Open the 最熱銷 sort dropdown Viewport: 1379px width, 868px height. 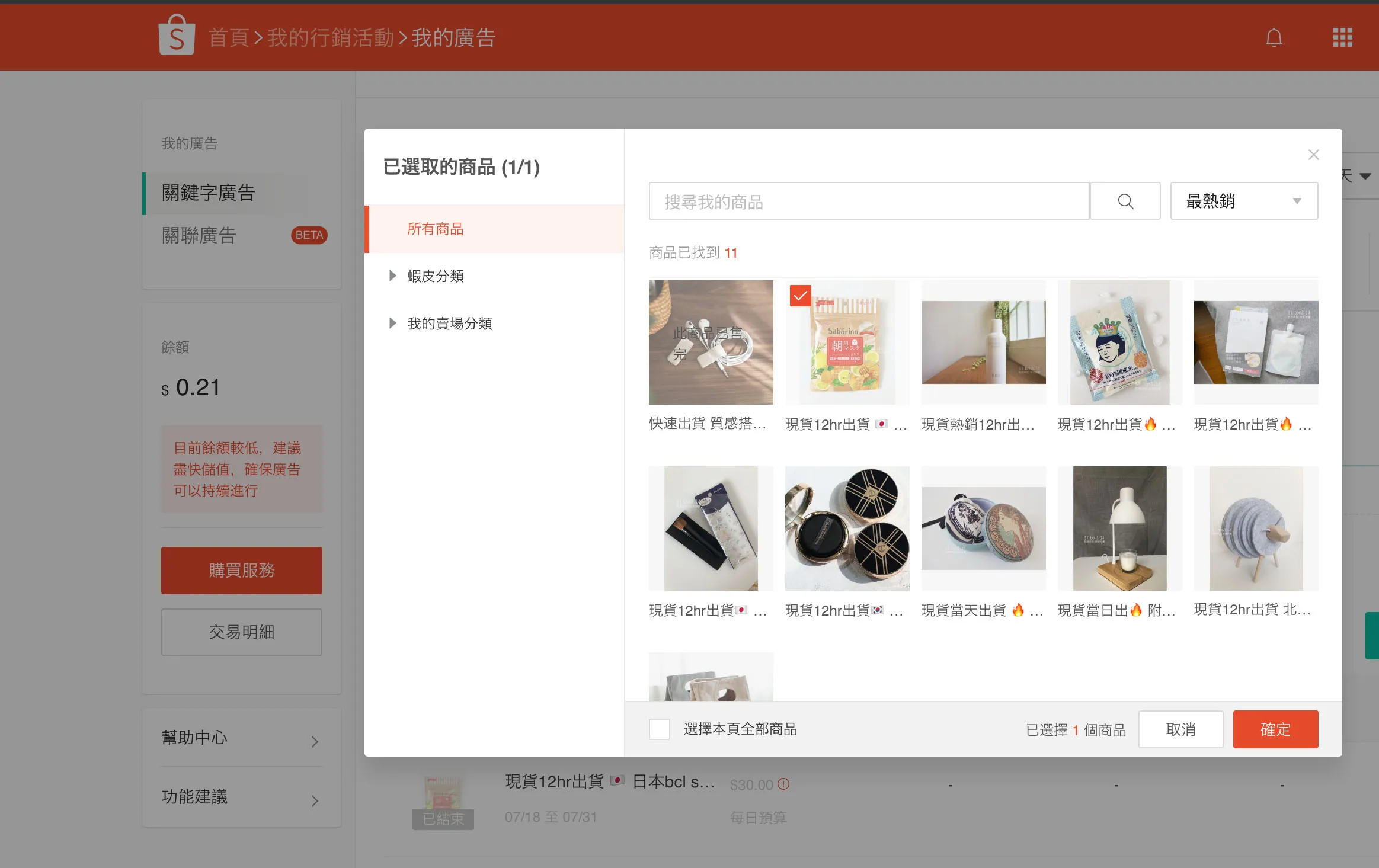point(1244,201)
